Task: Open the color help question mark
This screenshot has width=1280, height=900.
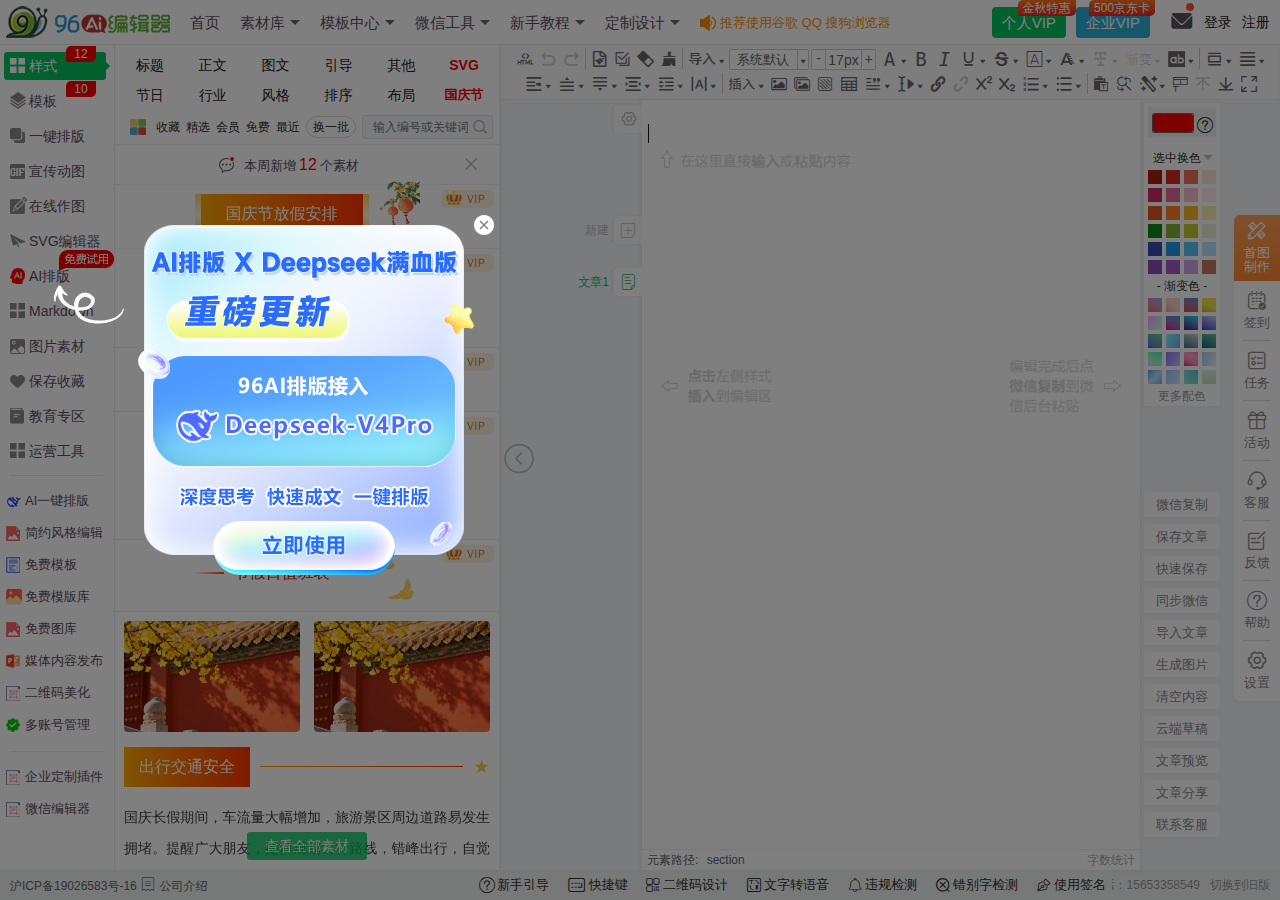Action: click(1205, 125)
